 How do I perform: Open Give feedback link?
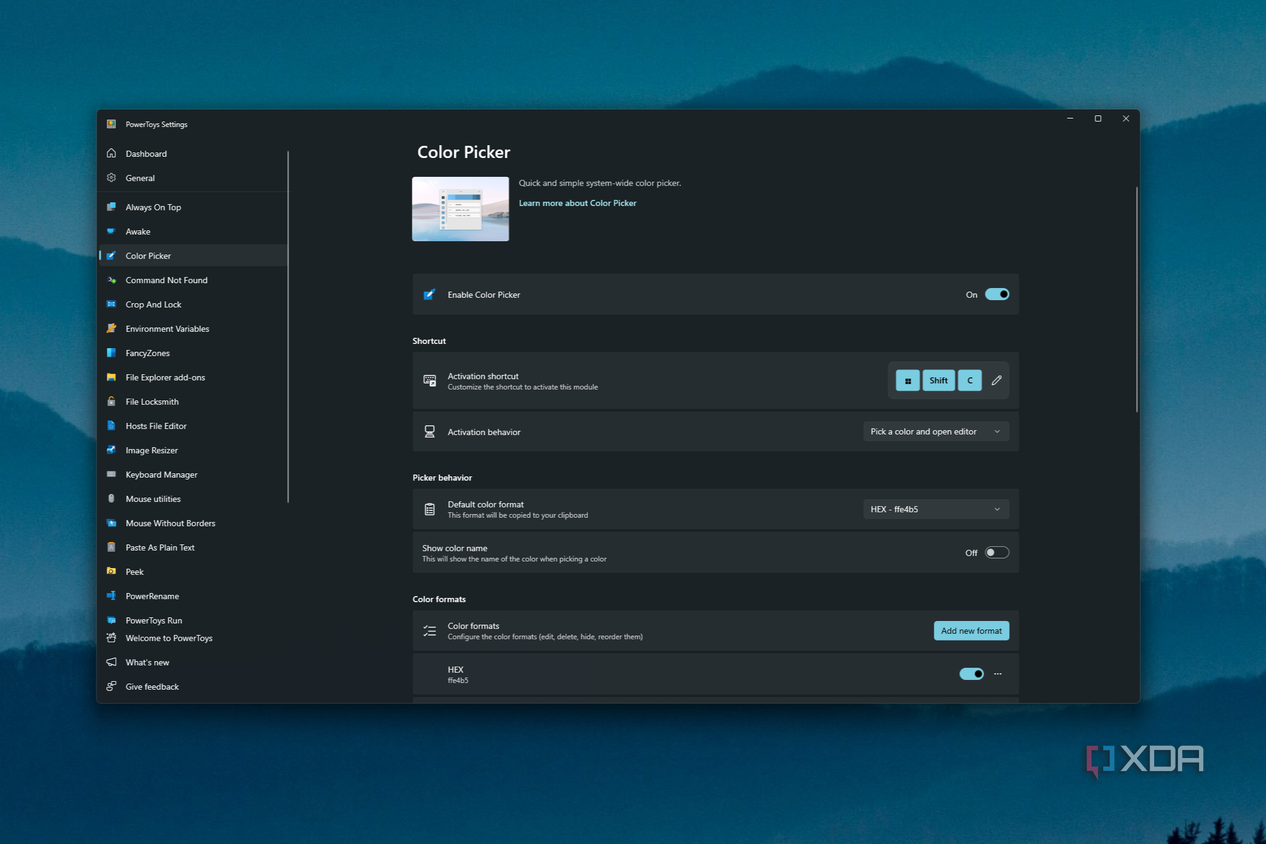[194, 687]
